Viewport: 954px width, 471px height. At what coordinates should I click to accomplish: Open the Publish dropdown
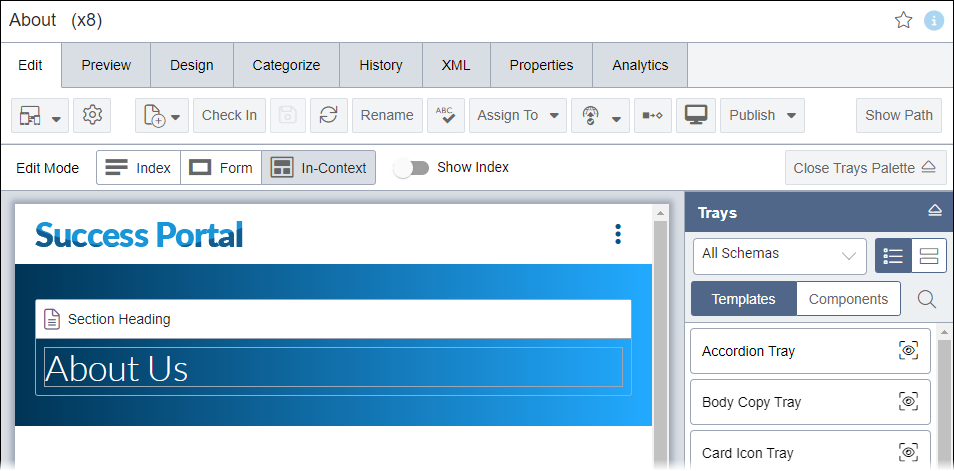click(x=762, y=115)
